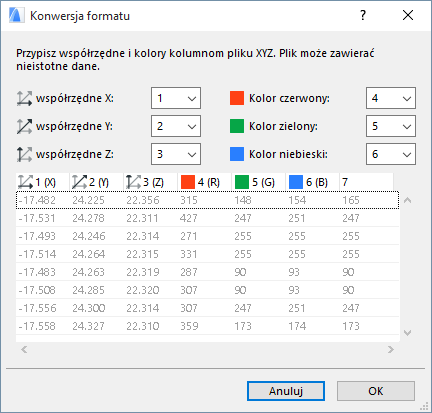The height and width of the screenshot is (413, 432).
Task: Click the 1 (X) column header
Action: click(x=43, y=182)
